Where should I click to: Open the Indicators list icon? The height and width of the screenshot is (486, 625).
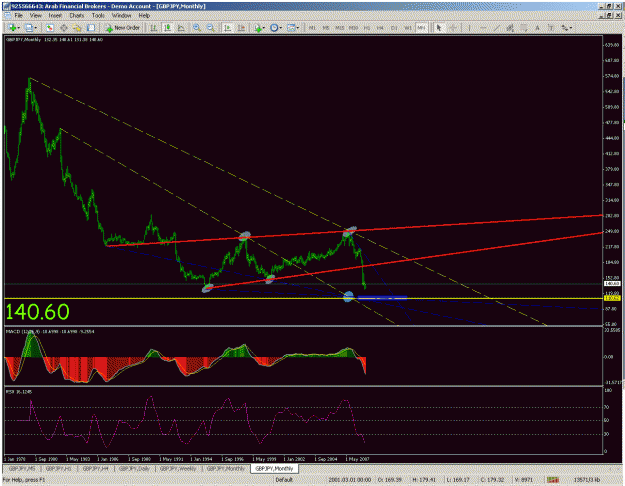pyautogui.click(x=257, y=28)
